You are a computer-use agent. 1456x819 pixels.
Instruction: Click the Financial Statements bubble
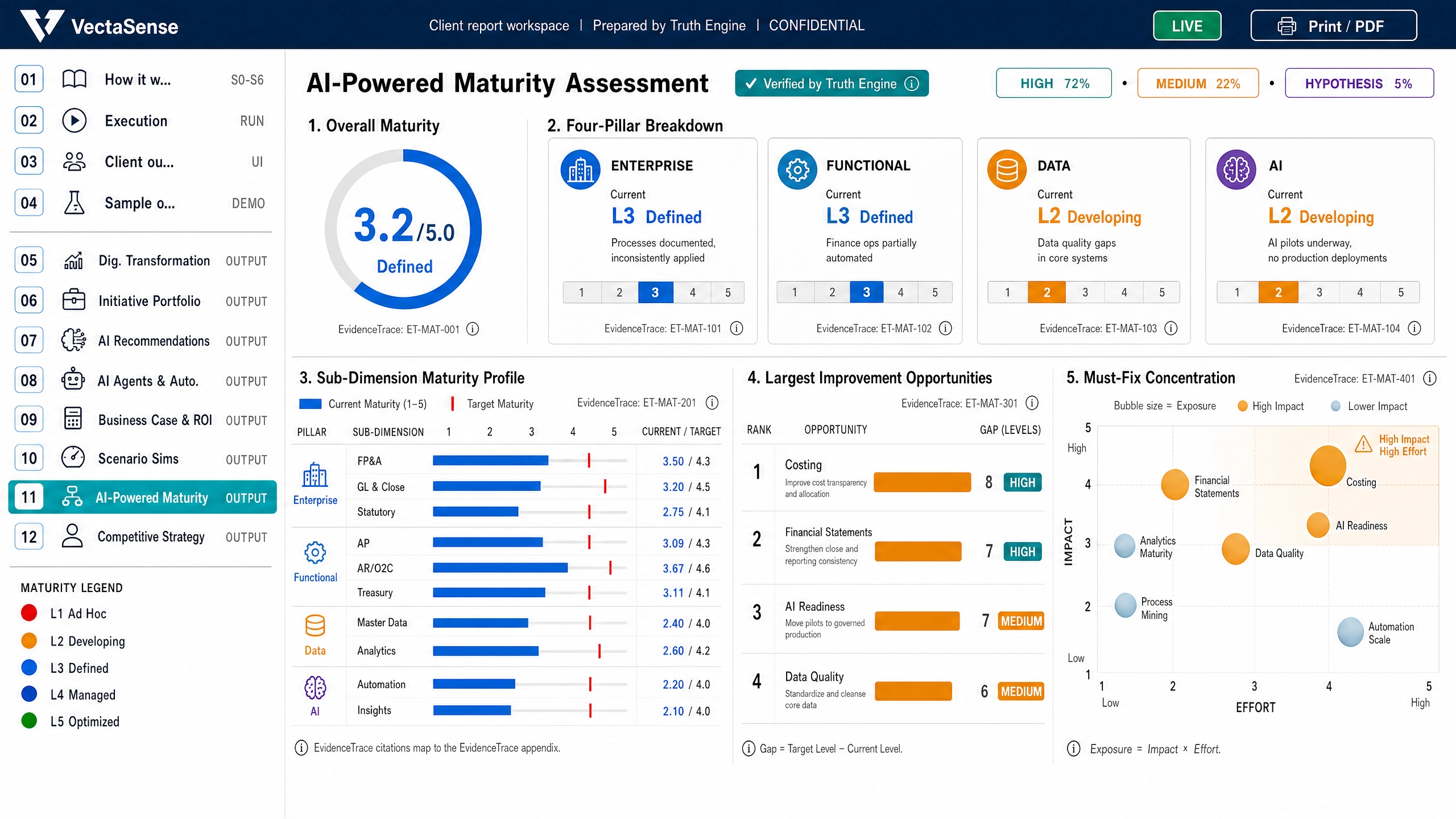tap(1174, 485)
